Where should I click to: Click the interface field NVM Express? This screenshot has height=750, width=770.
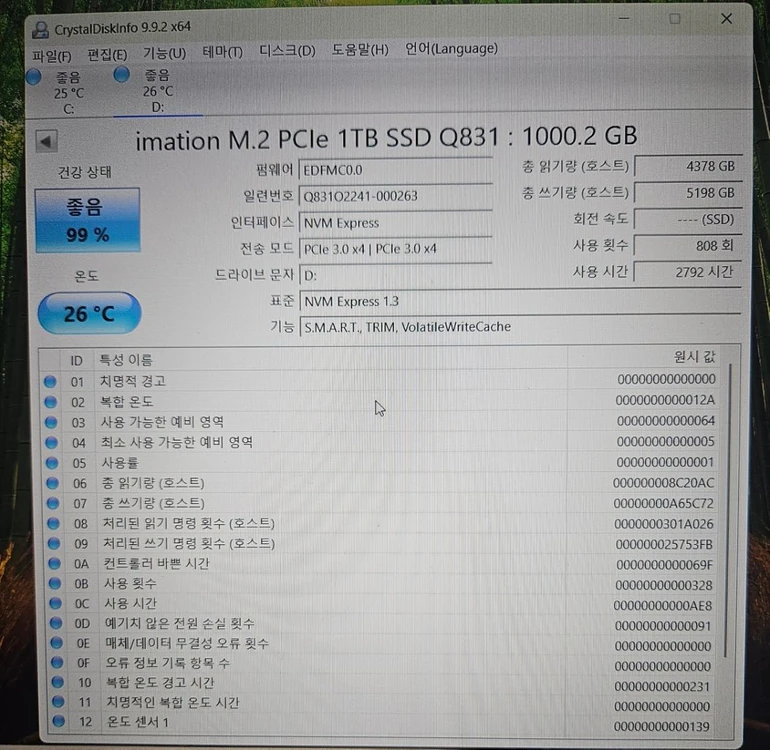tap(395, 222)
